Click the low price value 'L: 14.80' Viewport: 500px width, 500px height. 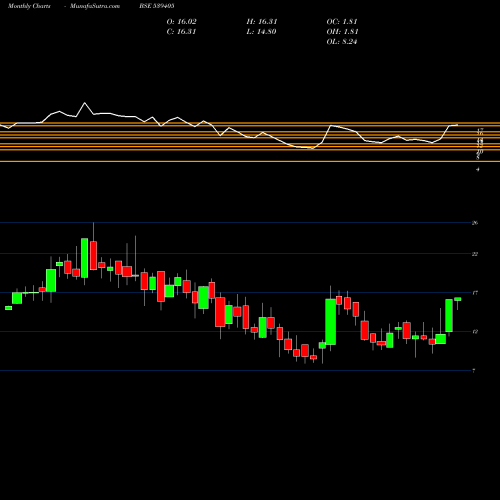click(x=261, y=32)
